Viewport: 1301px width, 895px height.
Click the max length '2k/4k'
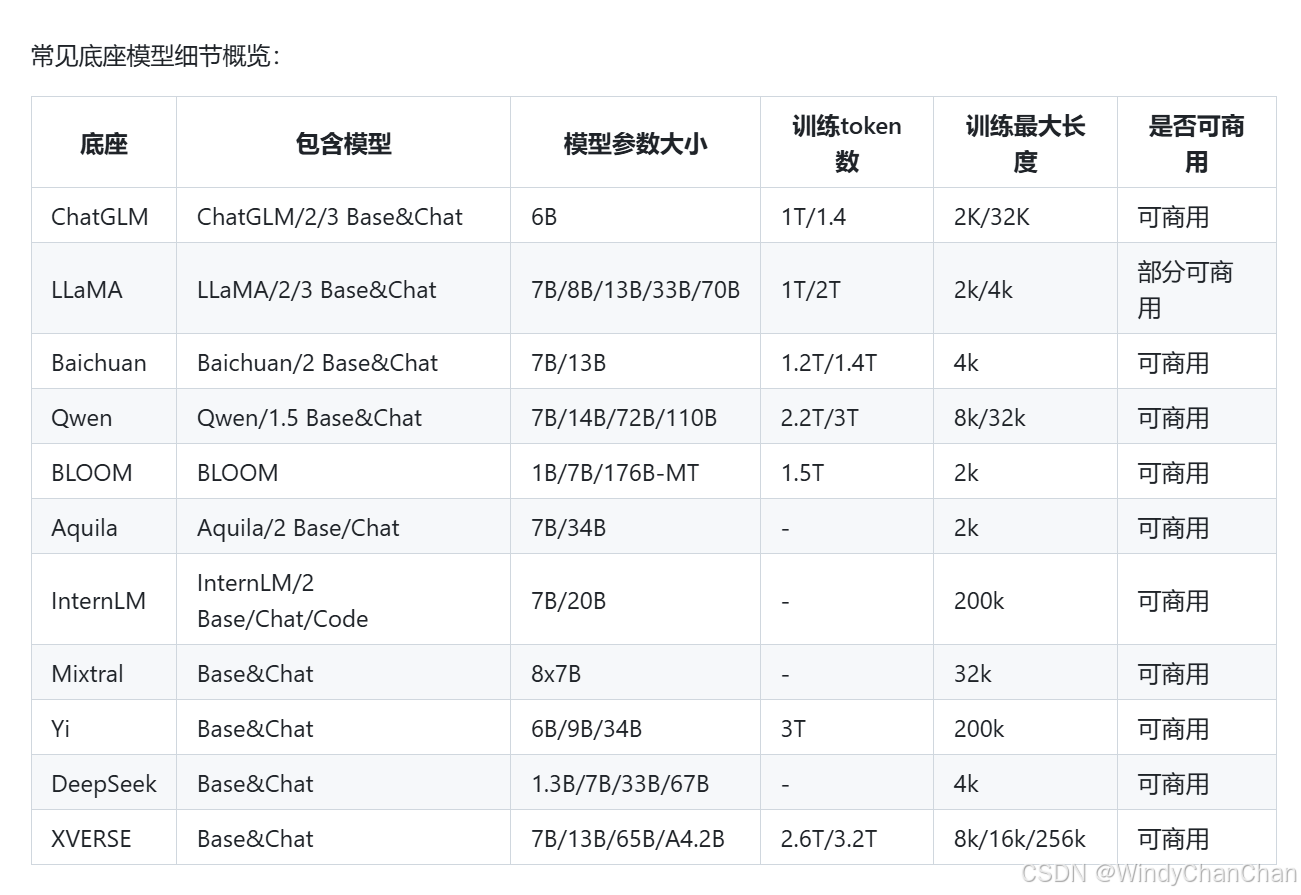coord(983,290)
